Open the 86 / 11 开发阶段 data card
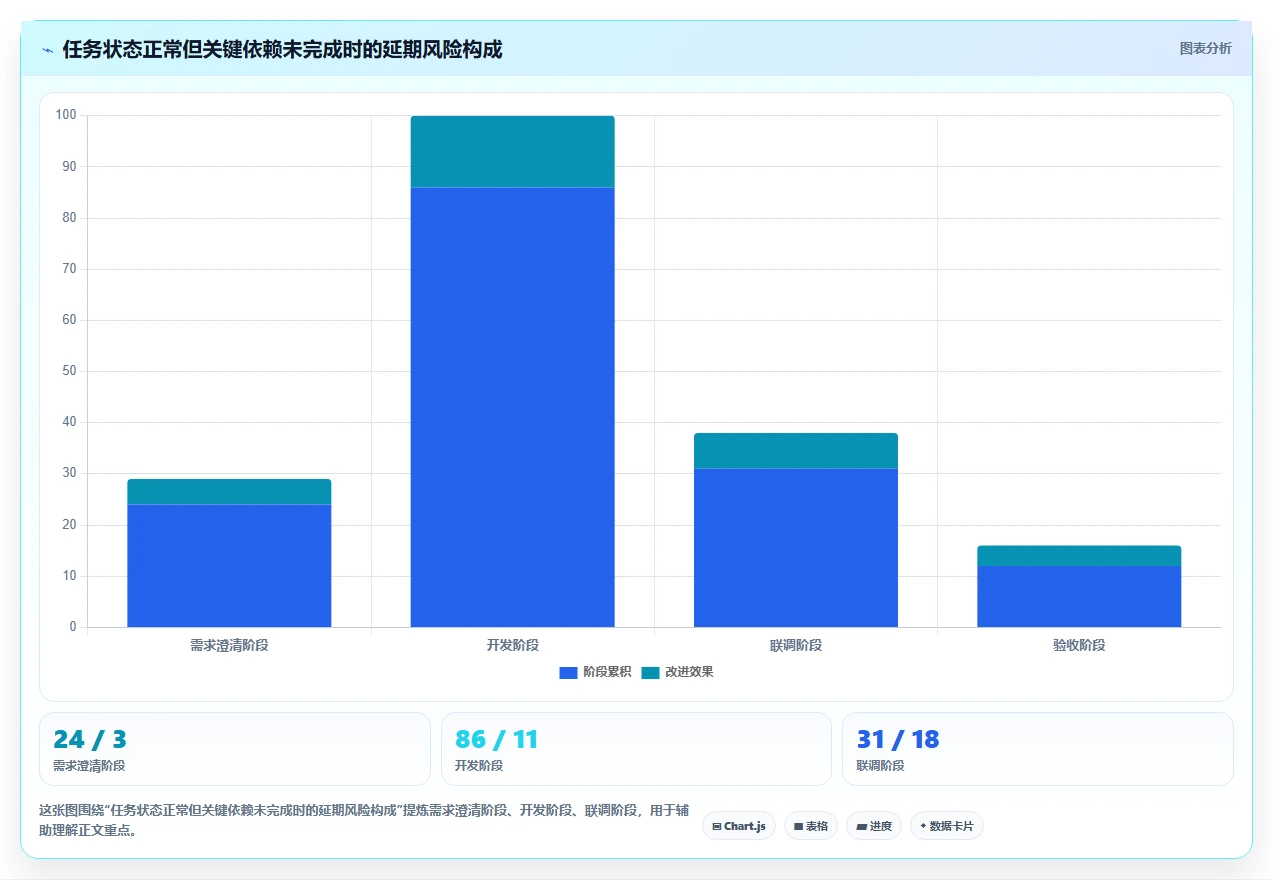The height and width of the screenshot is (880, 1273). [x=636, y=749]
